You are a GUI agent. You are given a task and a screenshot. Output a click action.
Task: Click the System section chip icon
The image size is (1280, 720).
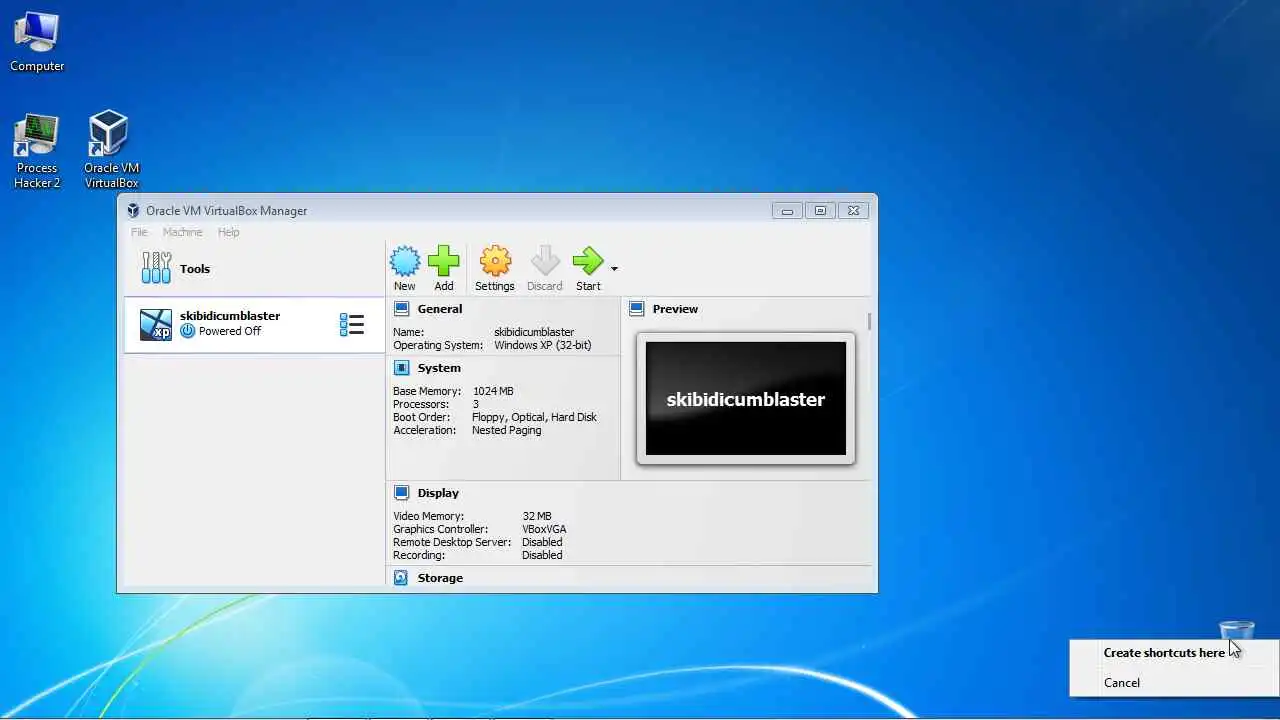402,368
